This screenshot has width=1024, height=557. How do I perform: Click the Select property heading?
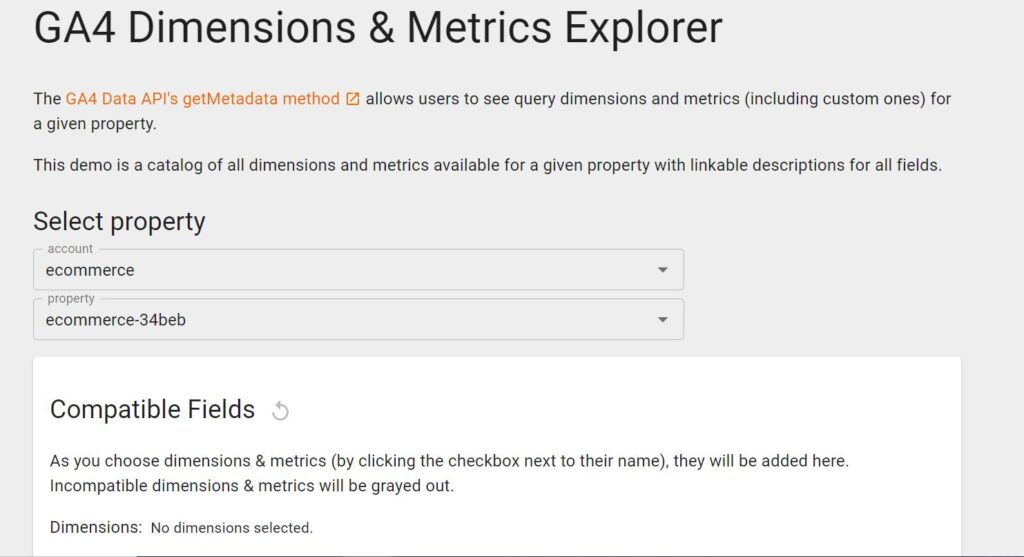click(120, 221)
